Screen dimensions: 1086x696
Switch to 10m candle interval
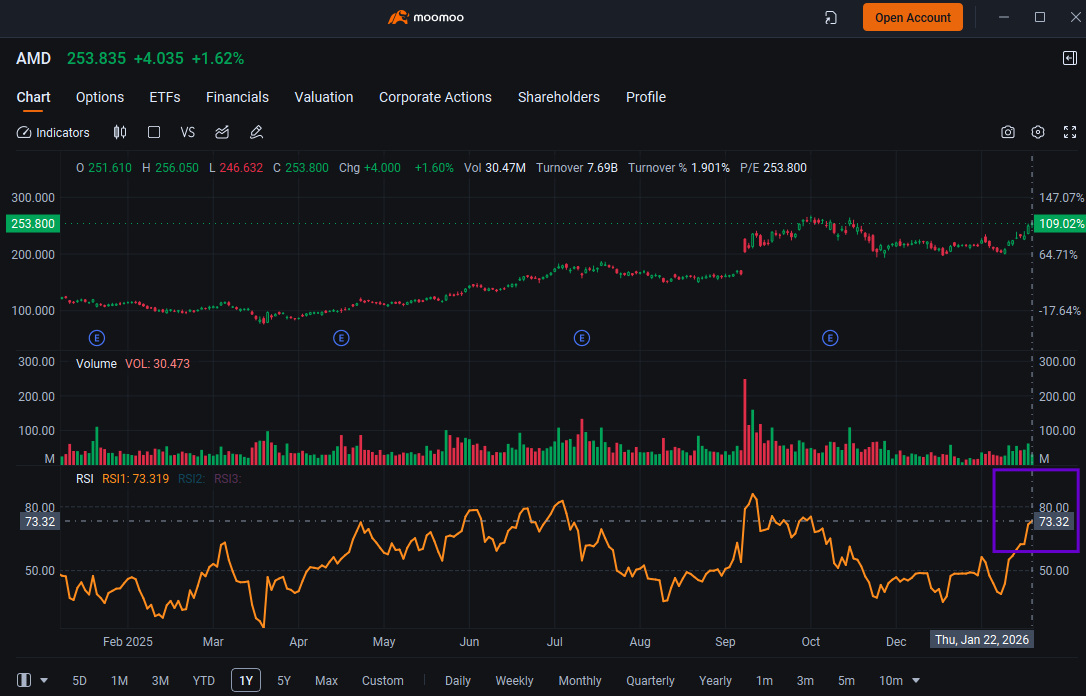click(891, 681)
